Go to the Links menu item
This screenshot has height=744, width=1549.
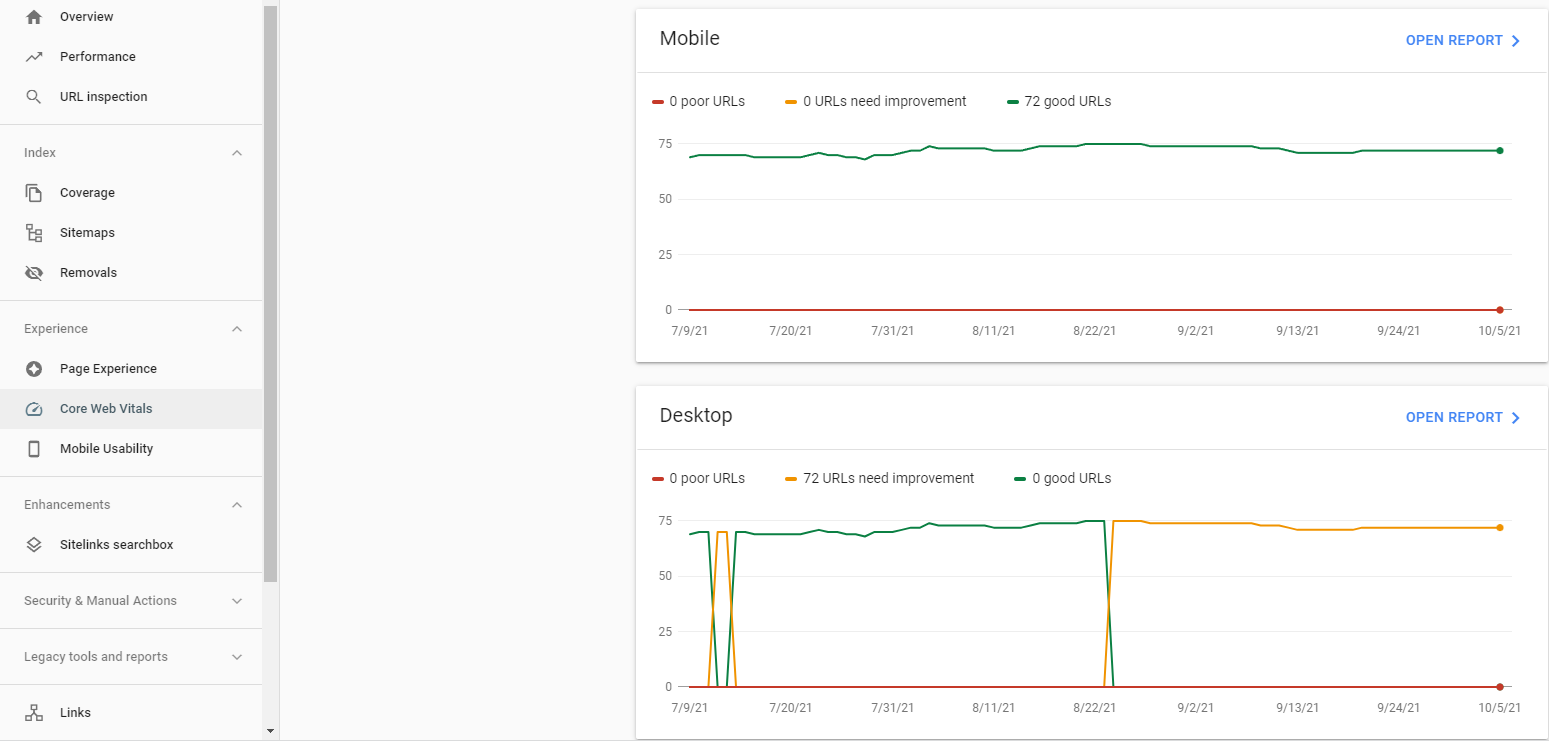(75, 713)
